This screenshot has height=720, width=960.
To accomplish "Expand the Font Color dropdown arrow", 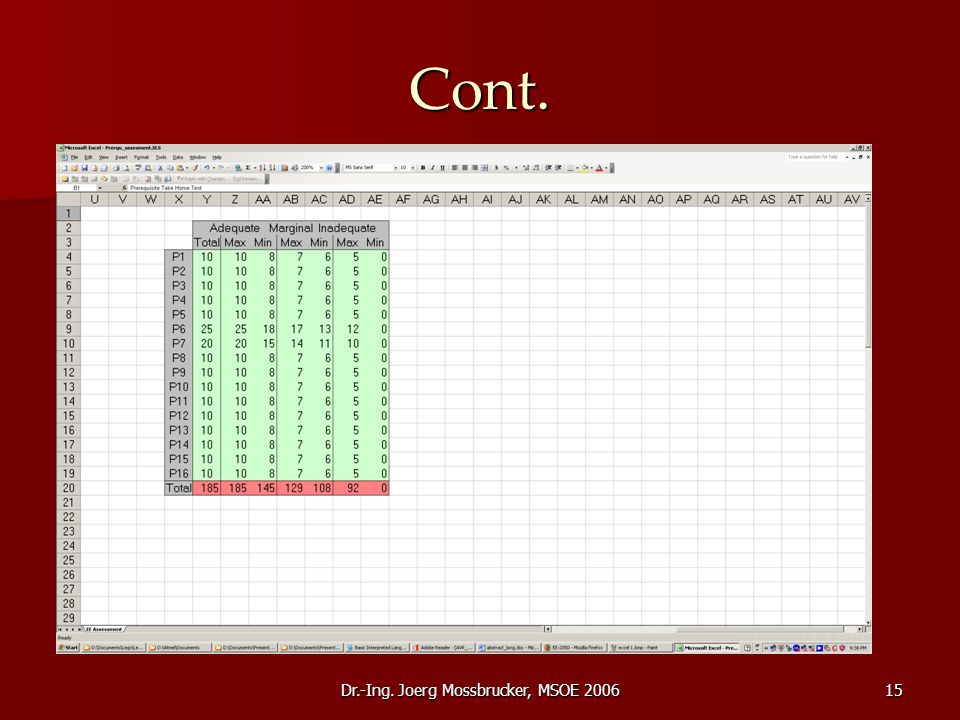I will (x=606, y=168).
